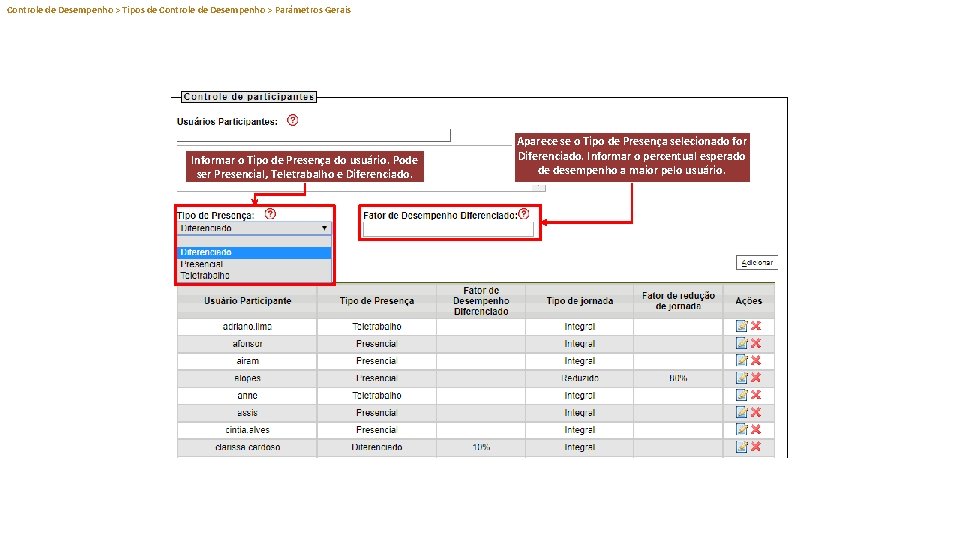The width and height of the screenshot is (960, 540).
Task: Select the assis user cell
Action: pos(247,413)
